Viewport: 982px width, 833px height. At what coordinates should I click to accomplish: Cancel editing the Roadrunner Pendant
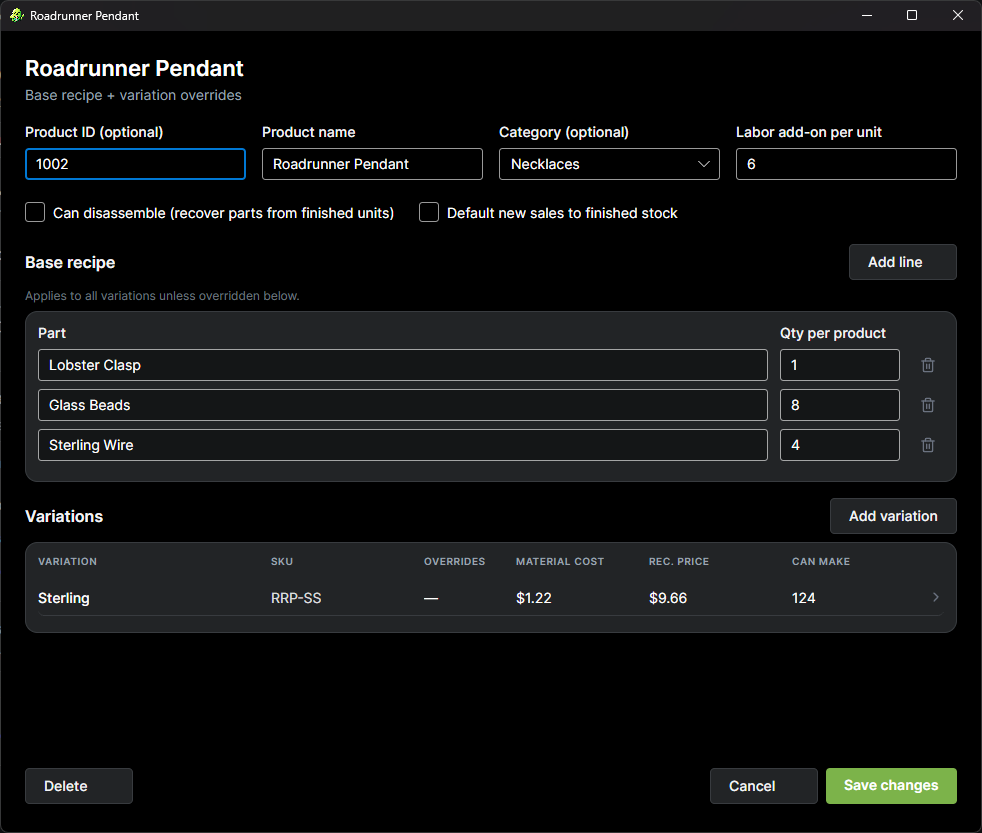click(763, 785)
